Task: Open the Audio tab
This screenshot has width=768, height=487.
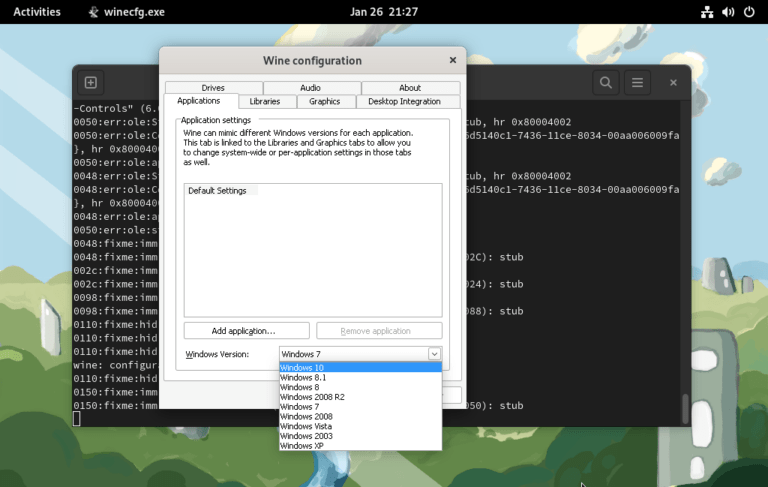Action: (310, 88)
